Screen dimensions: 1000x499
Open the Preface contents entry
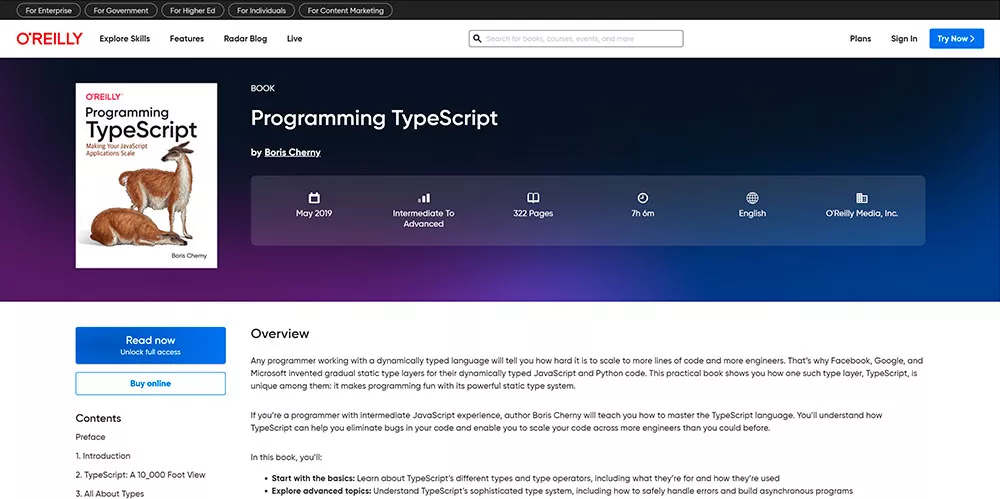point(91,437)
